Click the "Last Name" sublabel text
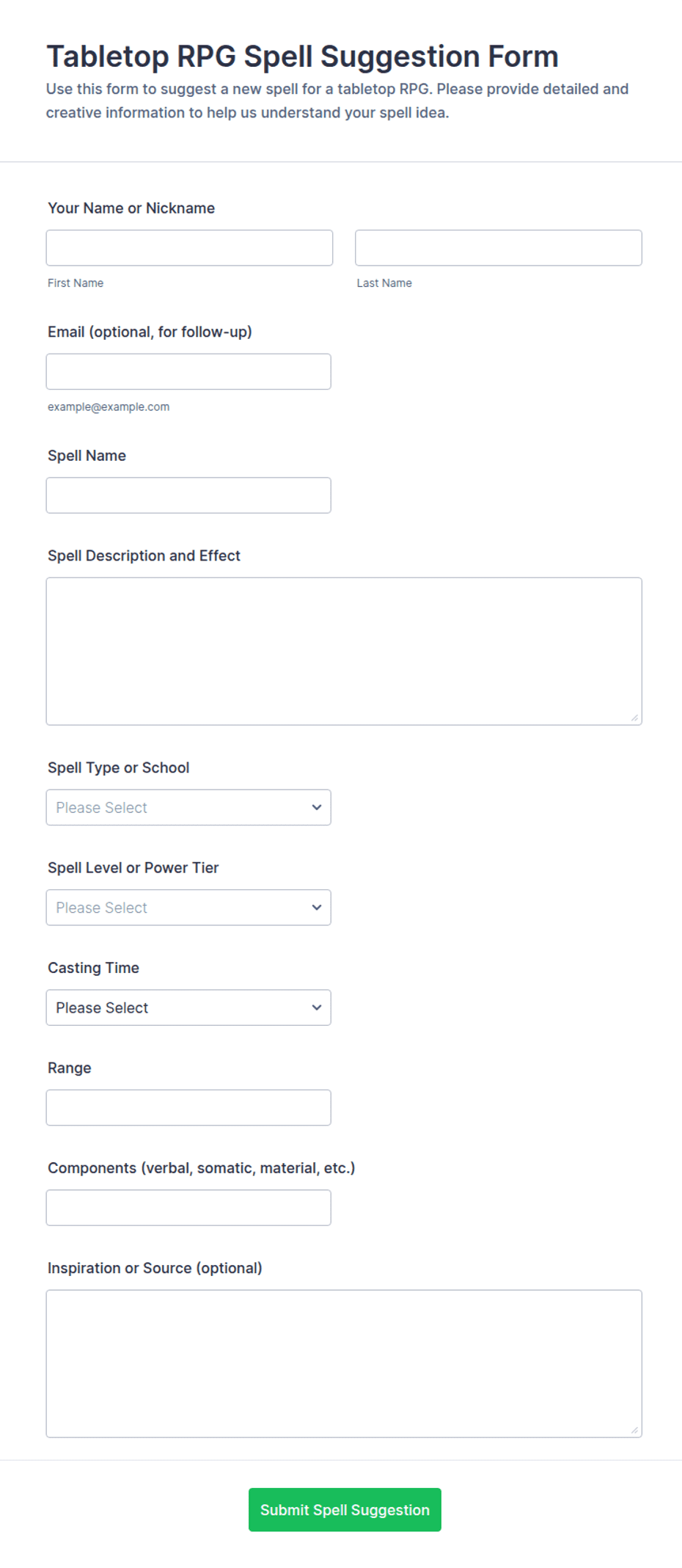This screenshot has height=1568, width=682. 384,283
